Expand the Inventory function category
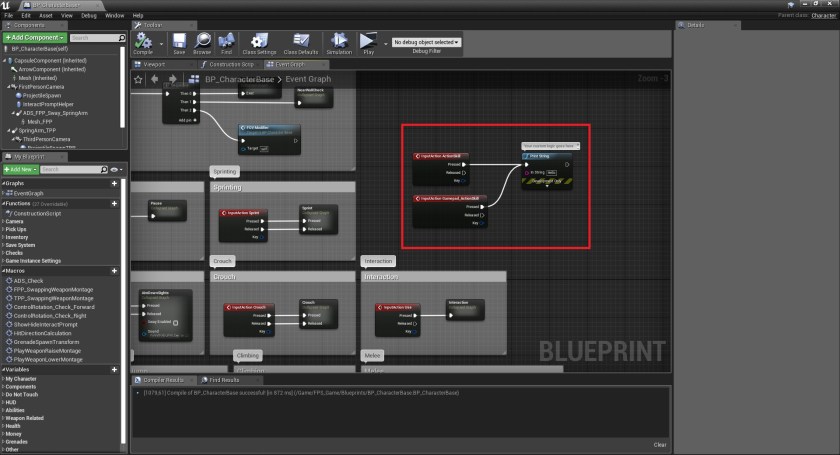 3,237
